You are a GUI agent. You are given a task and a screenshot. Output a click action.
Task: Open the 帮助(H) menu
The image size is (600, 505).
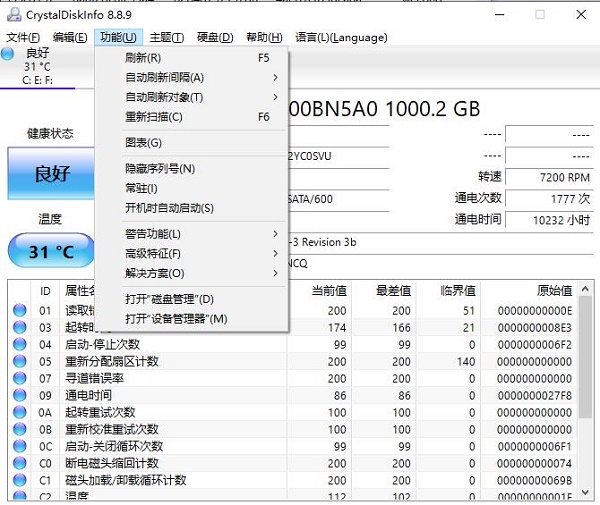click(264, 37)
